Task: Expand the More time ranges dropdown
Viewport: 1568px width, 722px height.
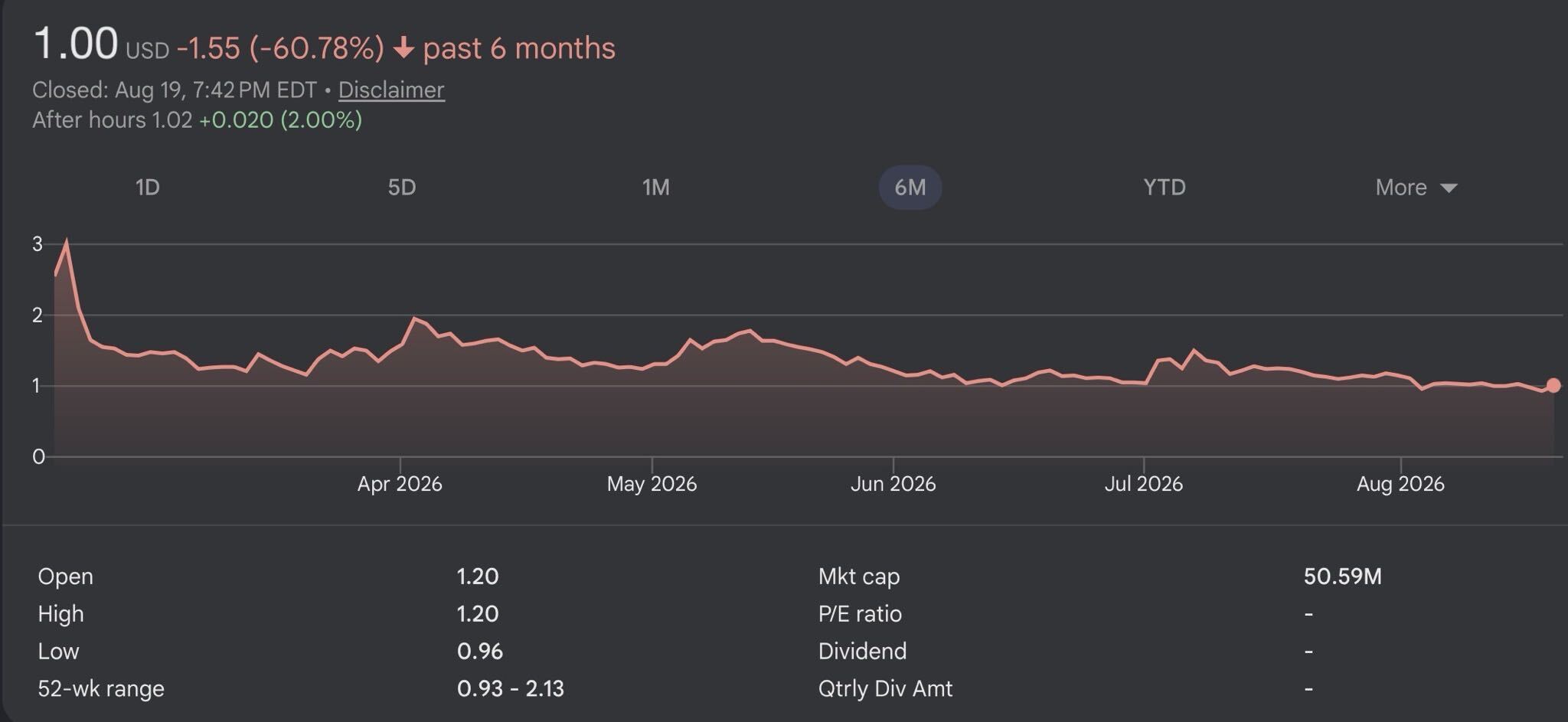Action: click(x=1416, y=188)
